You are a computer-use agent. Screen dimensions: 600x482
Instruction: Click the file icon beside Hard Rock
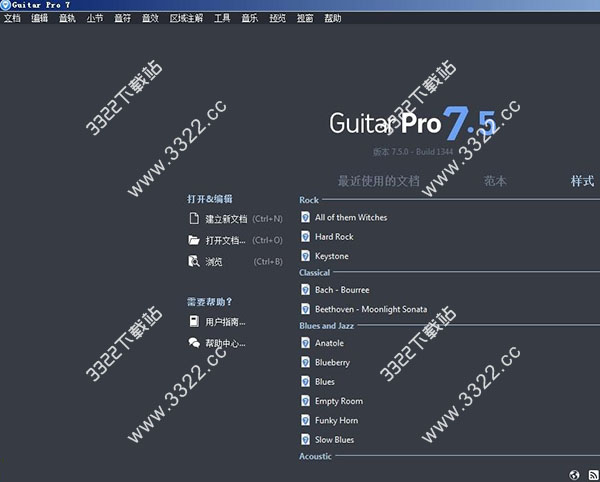click(305, 236)
